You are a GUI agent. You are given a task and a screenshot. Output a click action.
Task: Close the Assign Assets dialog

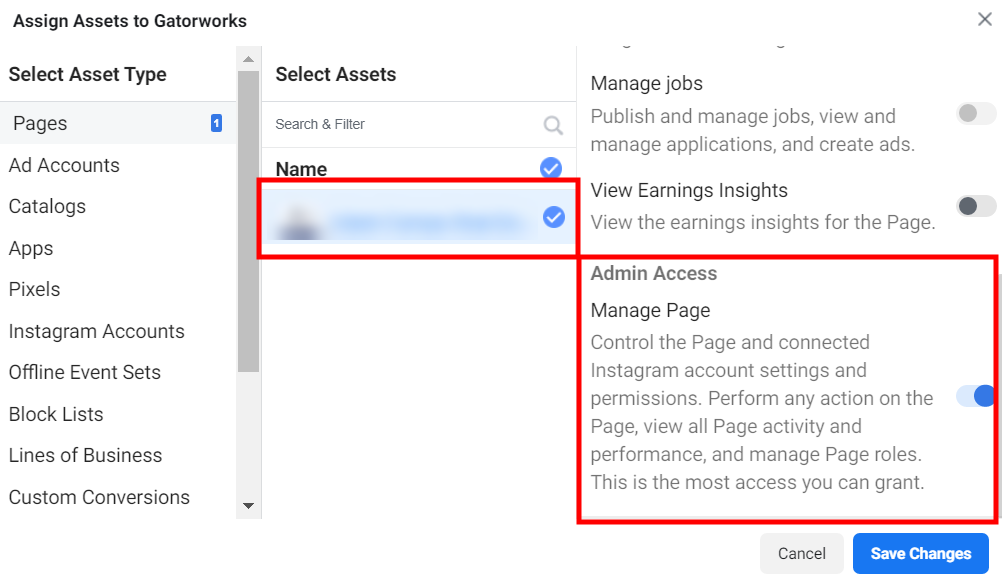point(984,19)
